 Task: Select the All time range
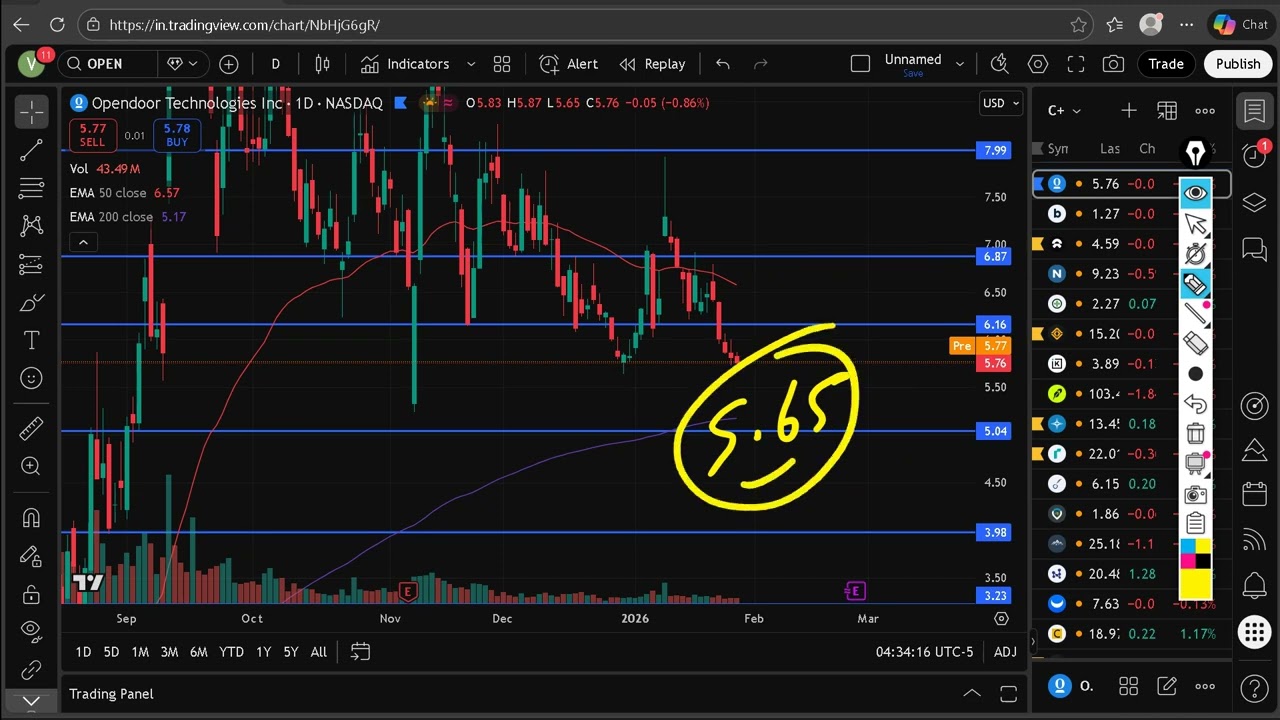tap(318, 652)
